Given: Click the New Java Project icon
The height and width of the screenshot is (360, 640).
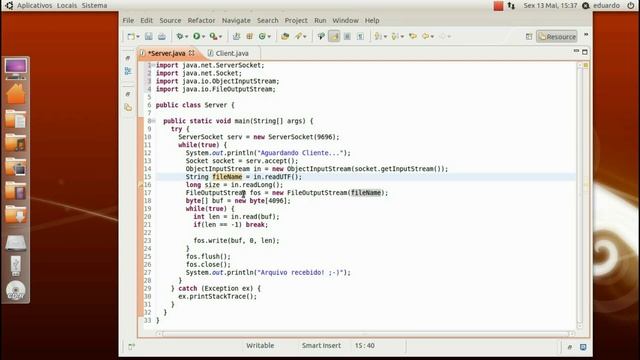Looking at the screenshot, I should [x=236, y=36].
